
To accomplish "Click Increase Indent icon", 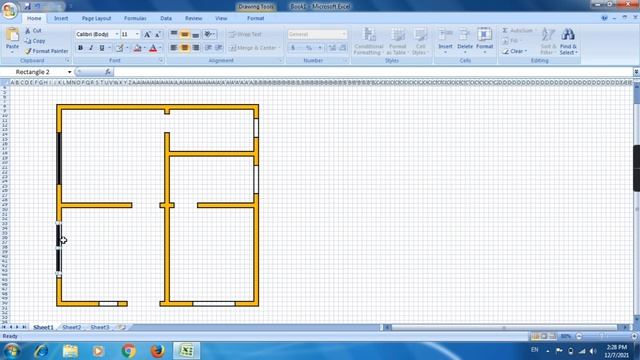I will click(219, 48).
